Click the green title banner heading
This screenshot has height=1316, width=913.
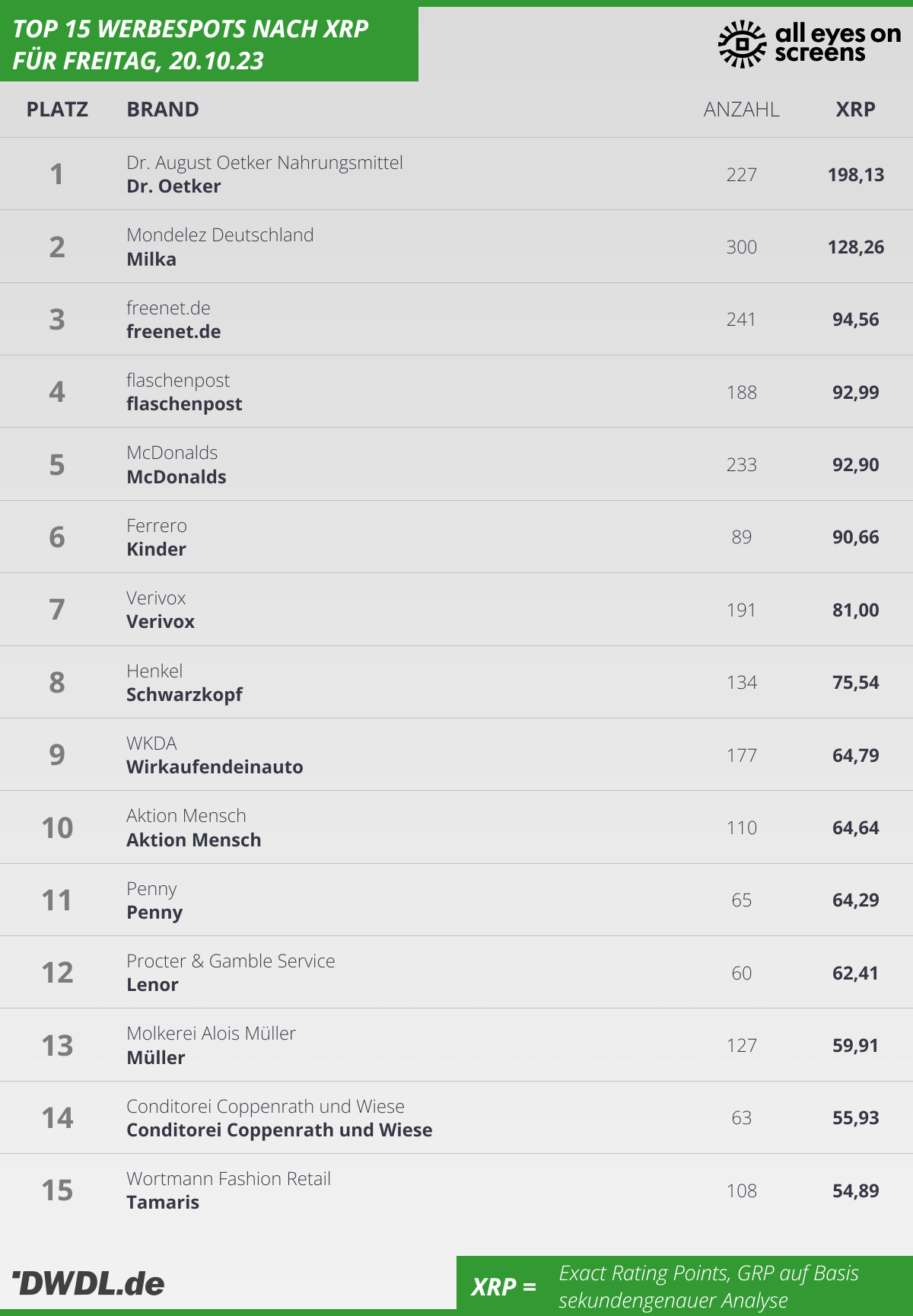pos(190,44)
